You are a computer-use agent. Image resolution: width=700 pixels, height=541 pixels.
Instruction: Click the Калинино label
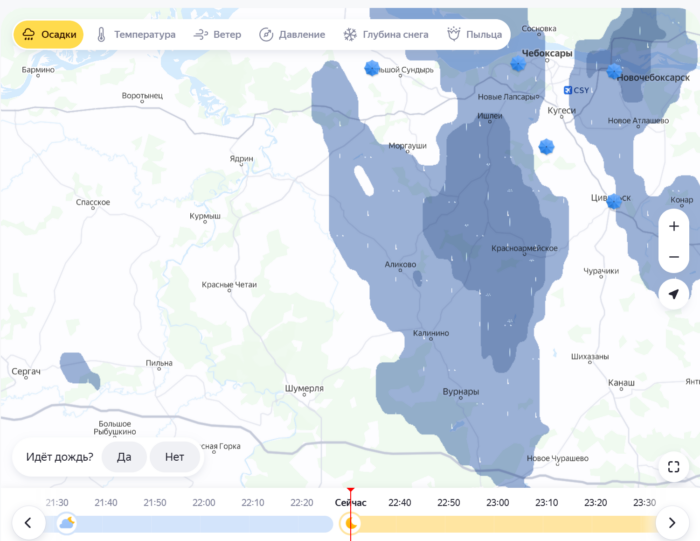tap(431, 333)
